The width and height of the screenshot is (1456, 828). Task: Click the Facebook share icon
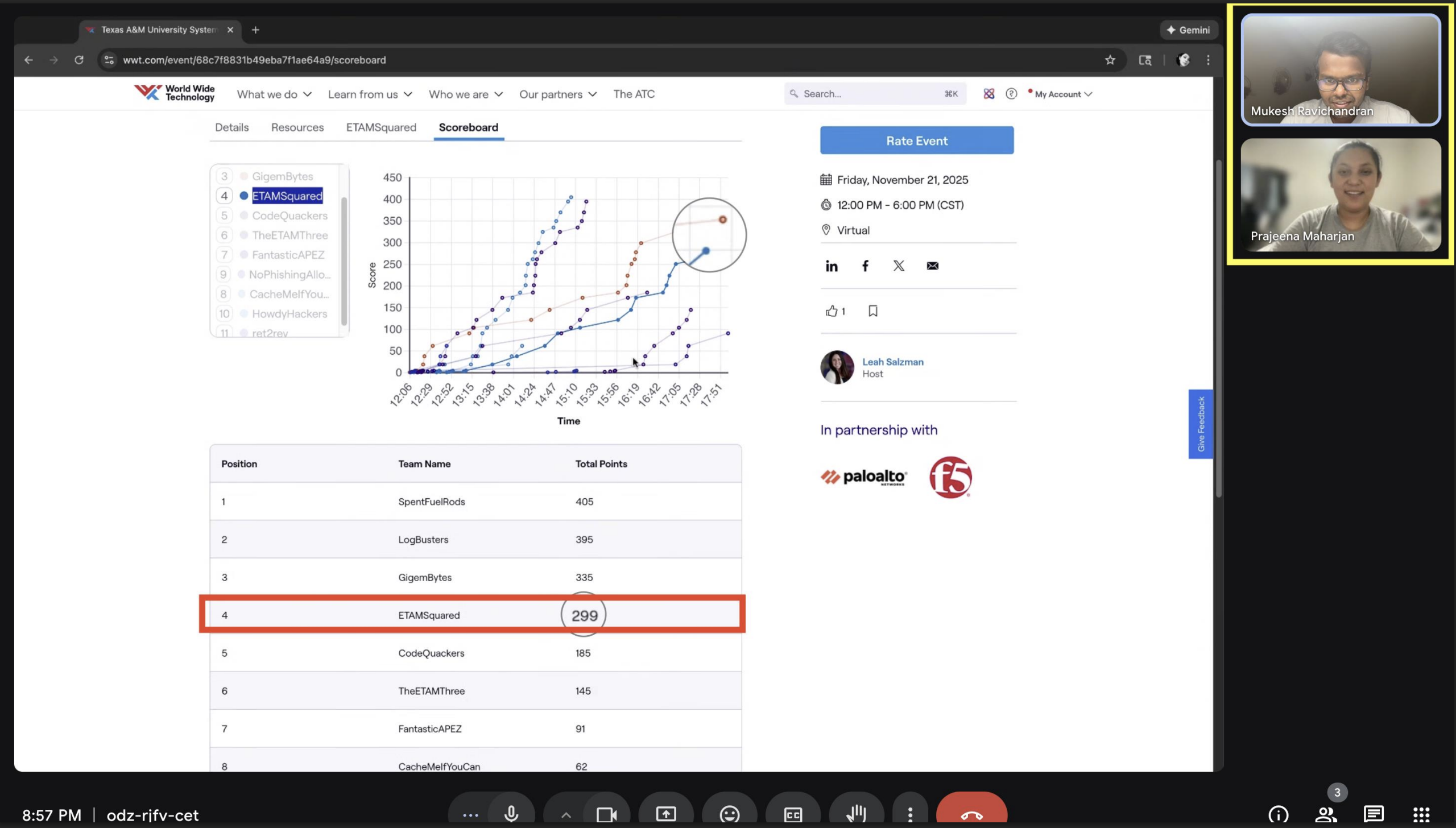pos(865,266)
